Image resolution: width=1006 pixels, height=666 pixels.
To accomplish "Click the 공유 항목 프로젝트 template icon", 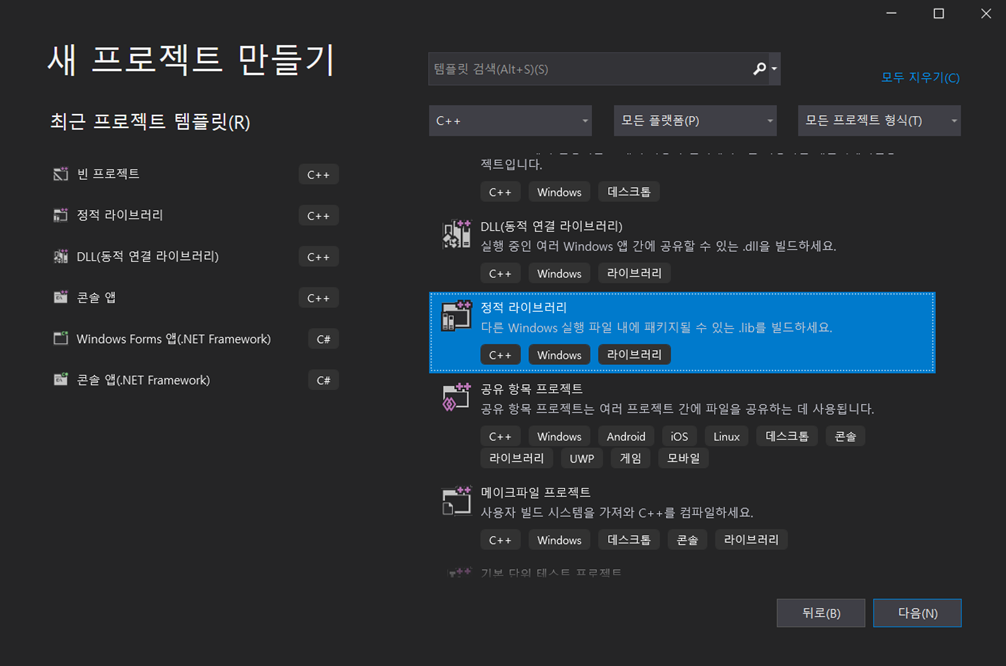I will 456,397.
